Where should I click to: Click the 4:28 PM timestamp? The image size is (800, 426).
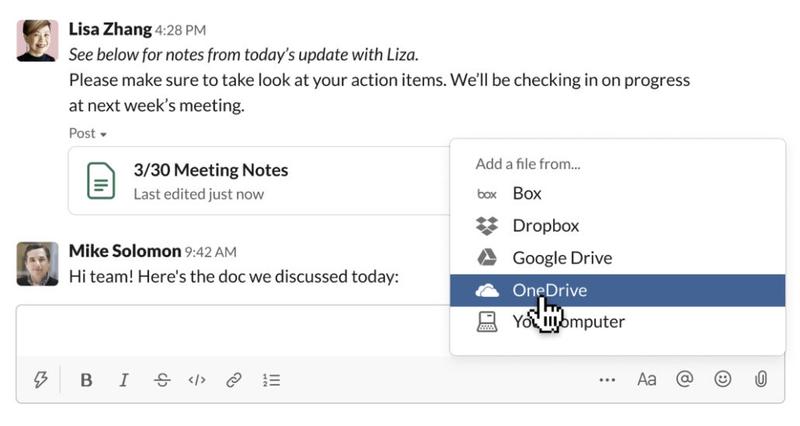click(181, 31)
